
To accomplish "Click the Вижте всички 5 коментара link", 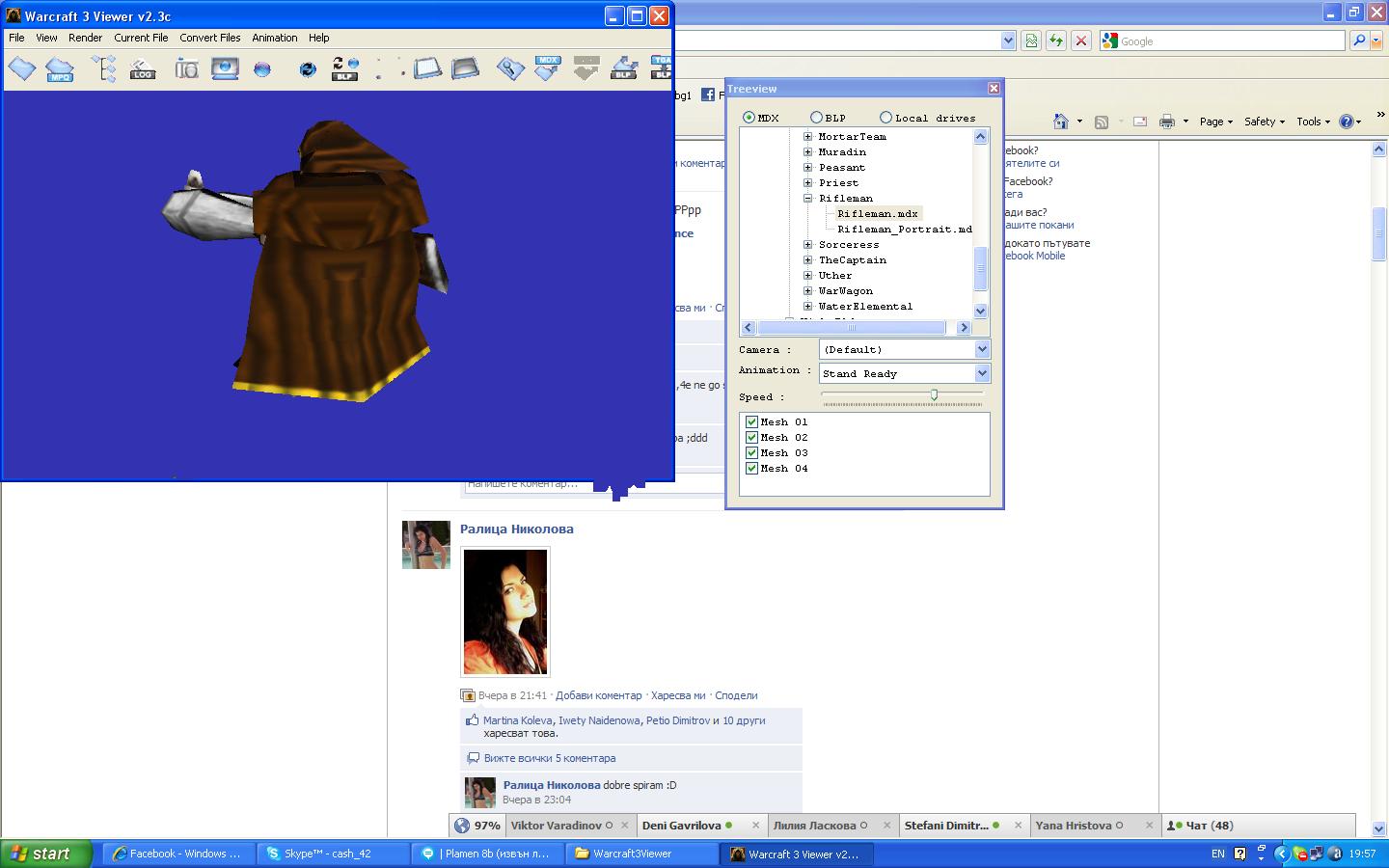I will [x=550, y=758].
